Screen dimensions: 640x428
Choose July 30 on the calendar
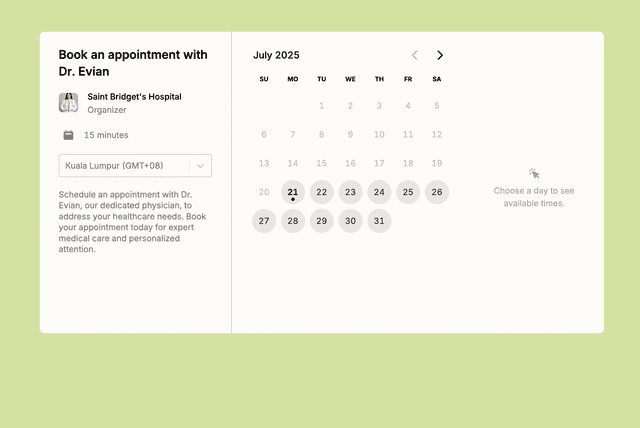click(350, 221)
